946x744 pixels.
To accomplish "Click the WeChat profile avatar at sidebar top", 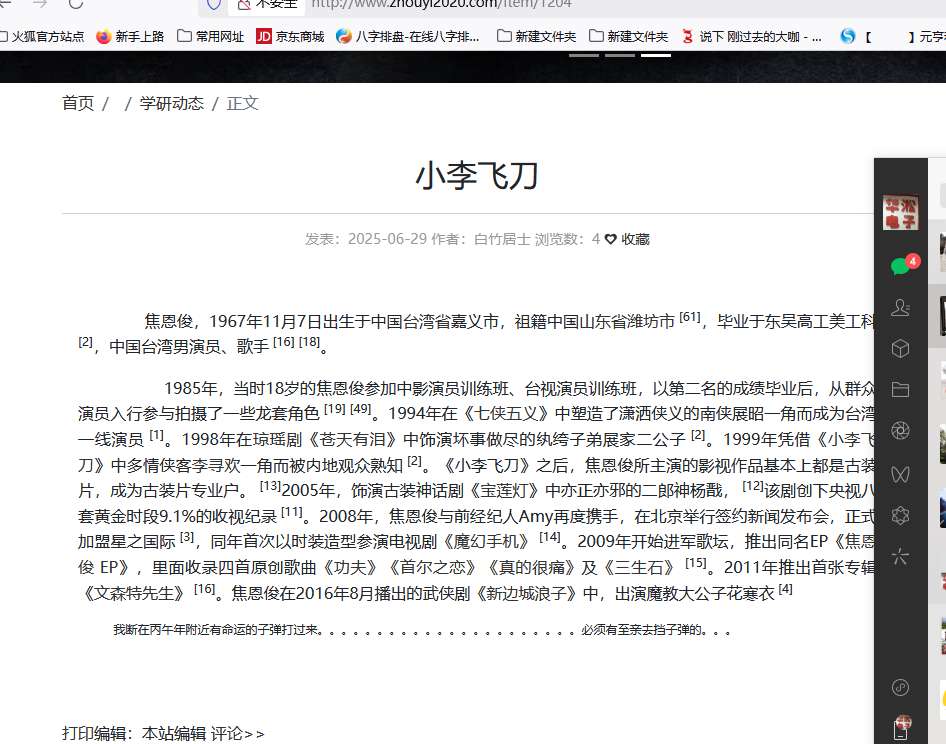I will click(x=900, y=212).
